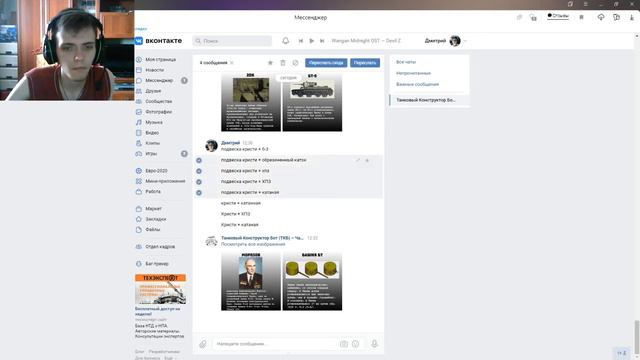
Task: Attach photo camera icon
Action: tap(344, 344)
